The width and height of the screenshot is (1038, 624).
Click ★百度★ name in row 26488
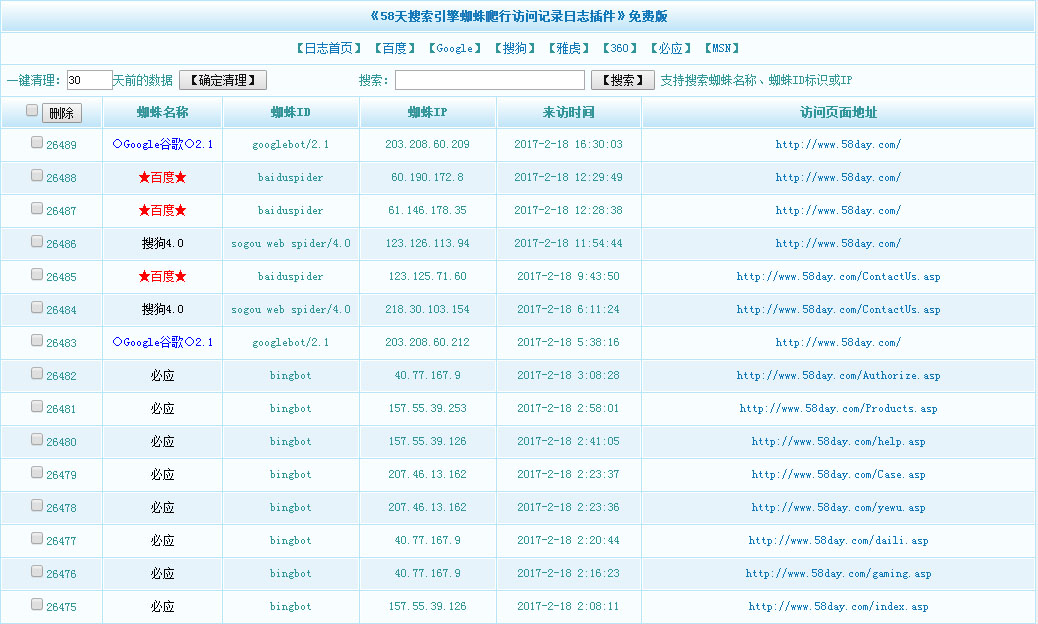pos(163,177)
